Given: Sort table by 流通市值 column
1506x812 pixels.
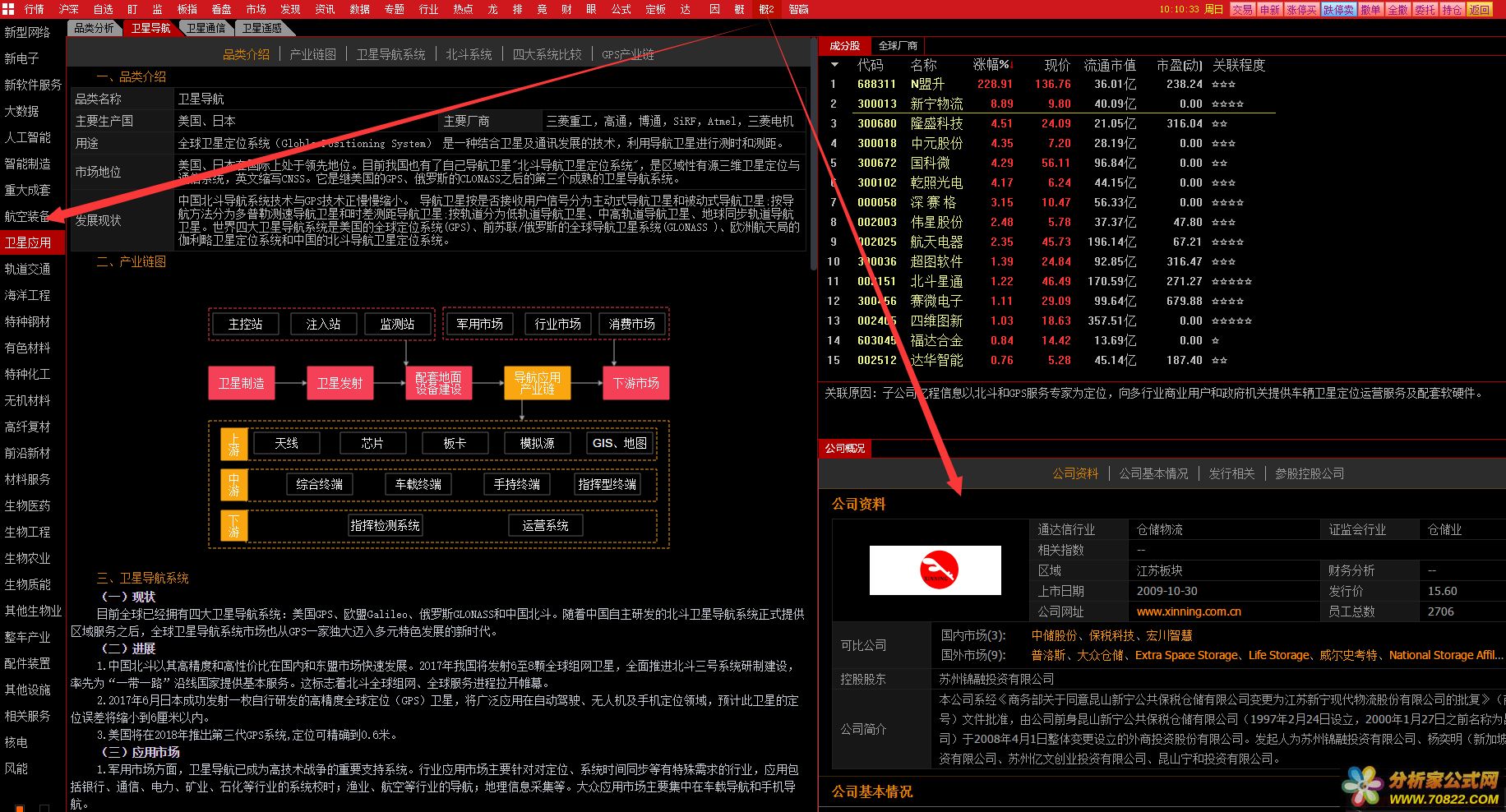Looking at the screenshot, I should click(x=1110, y=65).
